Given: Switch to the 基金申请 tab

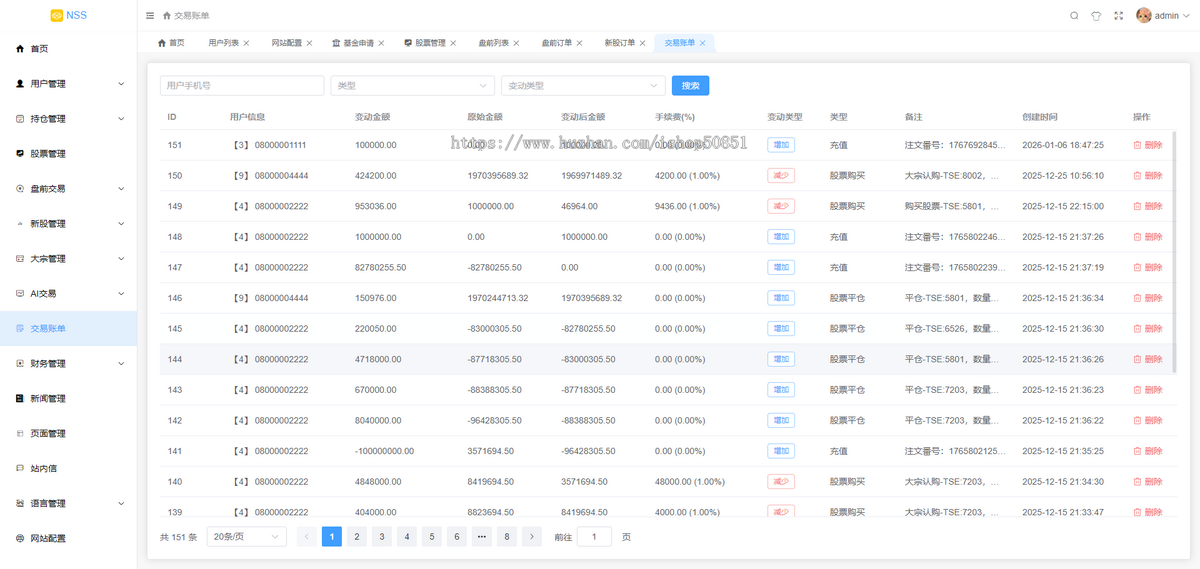Looking at the screenshot, I should tap(358, 43).
